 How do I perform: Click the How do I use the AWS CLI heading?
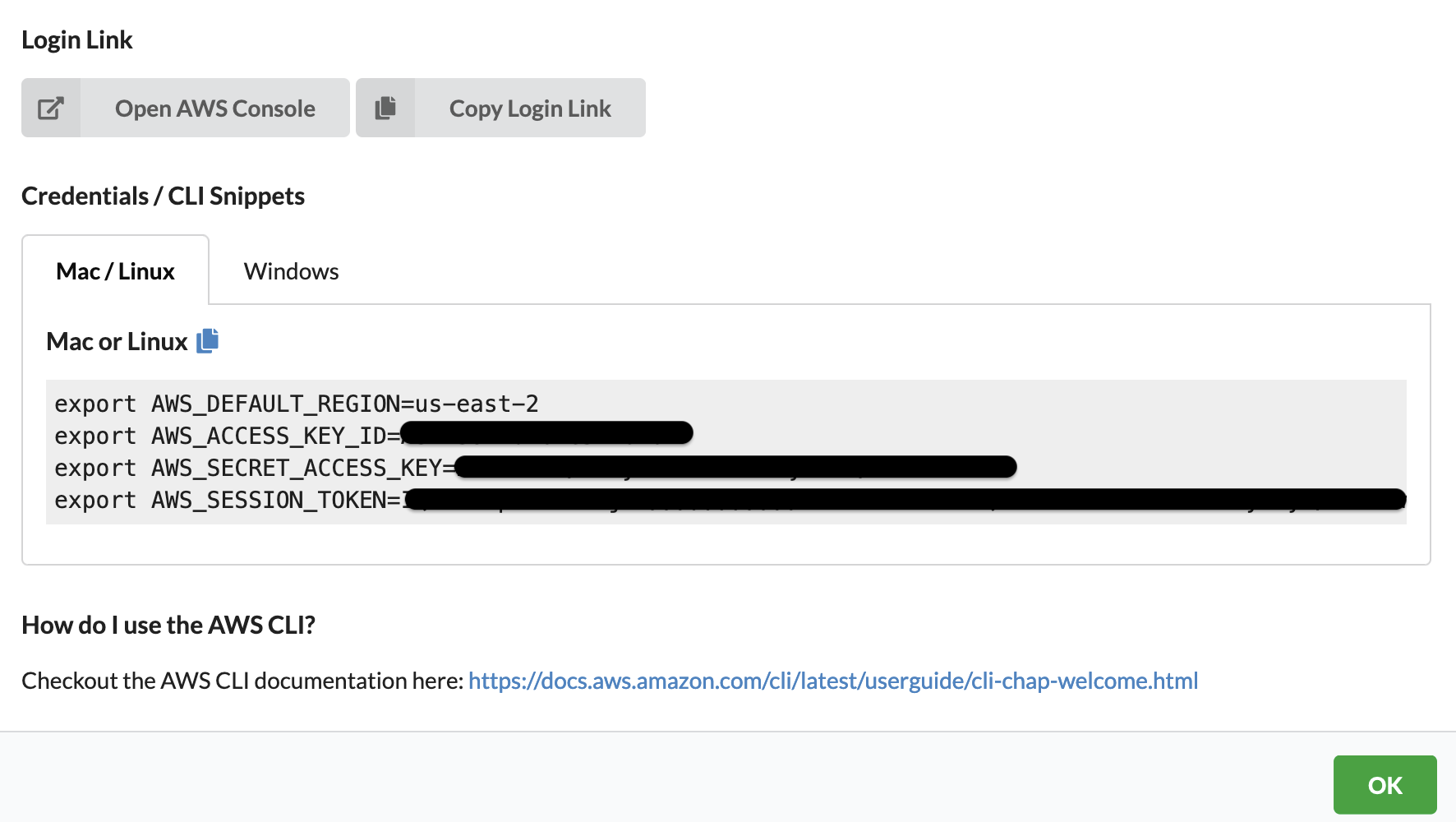[x=168, y=625]
